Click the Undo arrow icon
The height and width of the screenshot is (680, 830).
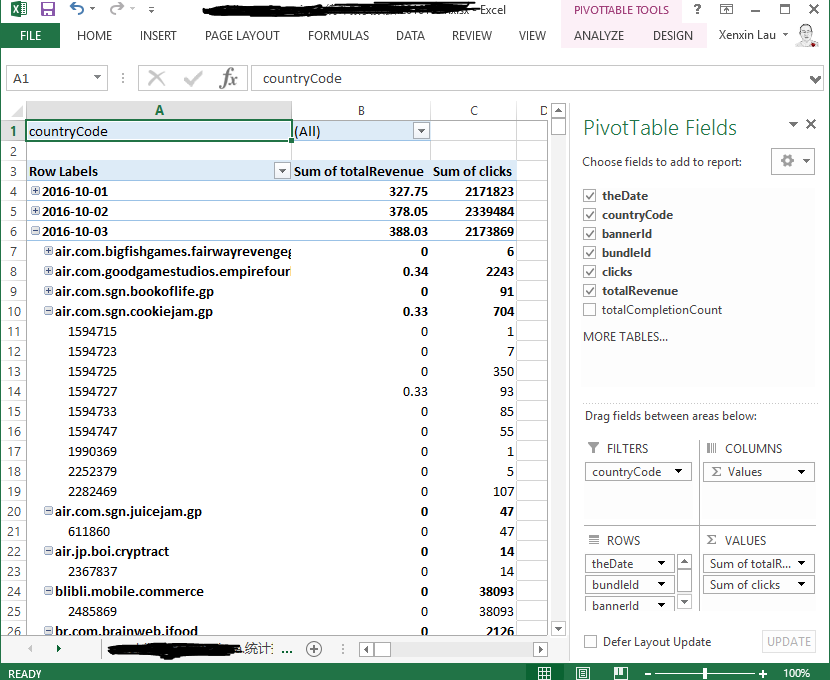[x=77, y=10]
